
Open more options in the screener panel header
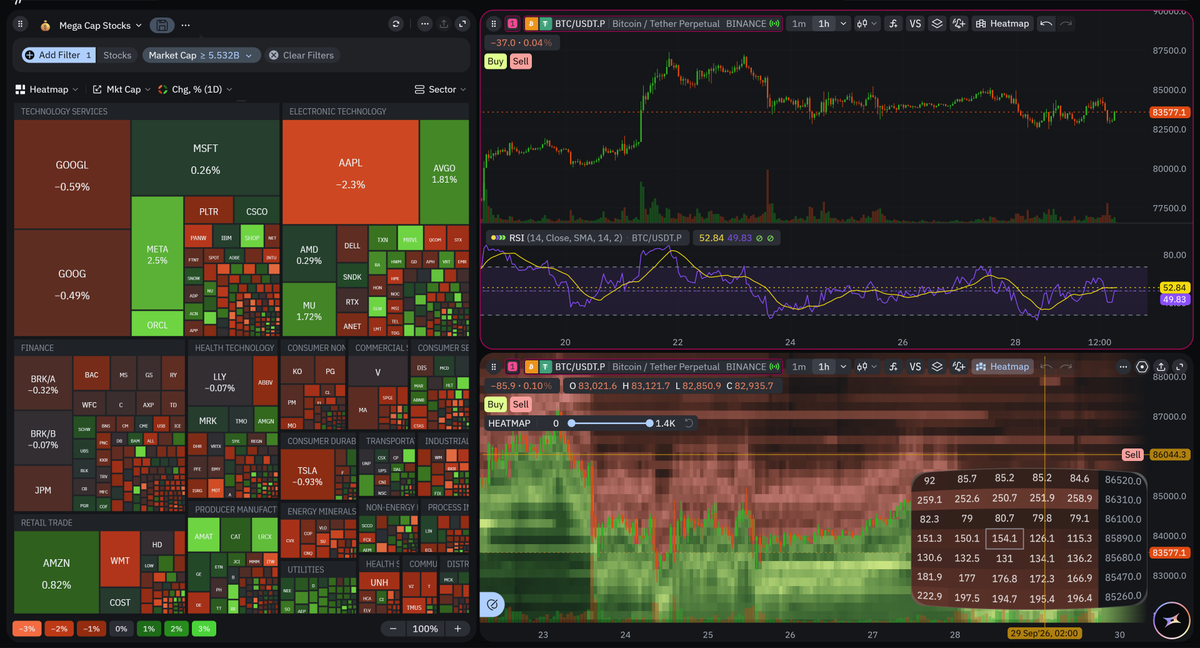(x=424, y=24)
